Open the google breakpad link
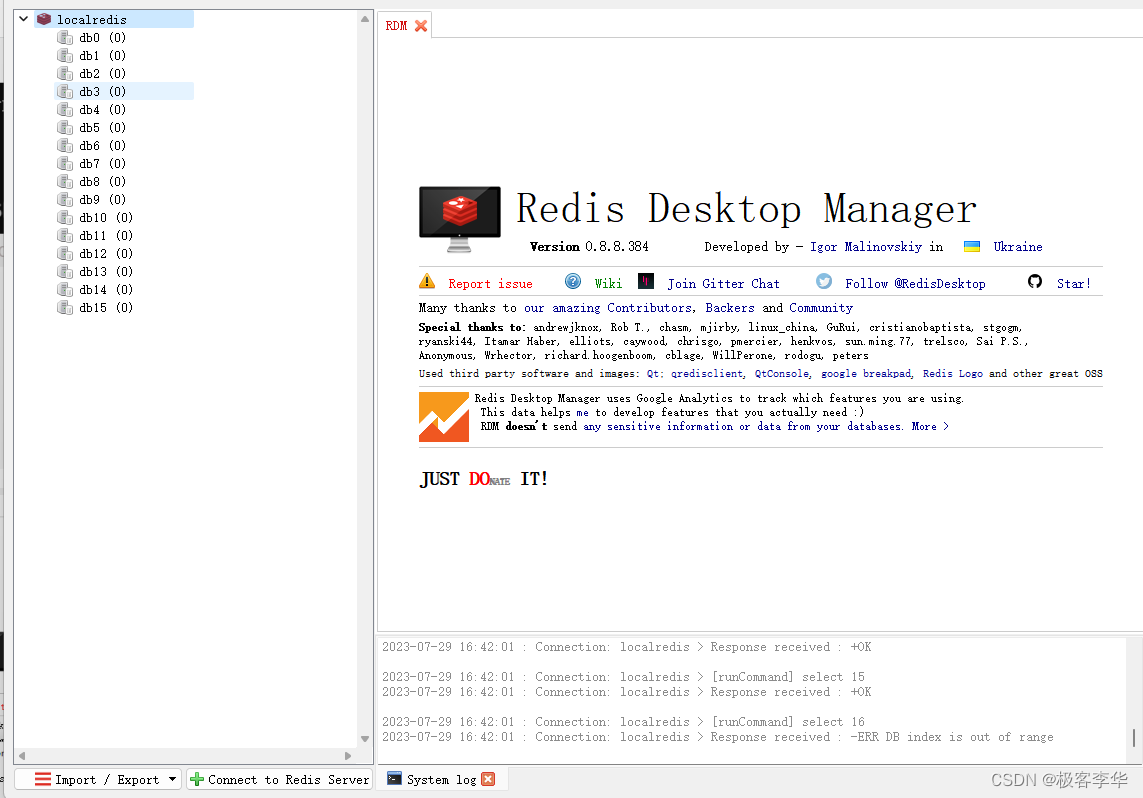The height and width of the screenshot is (798, 1143). [x=866, y=373]
